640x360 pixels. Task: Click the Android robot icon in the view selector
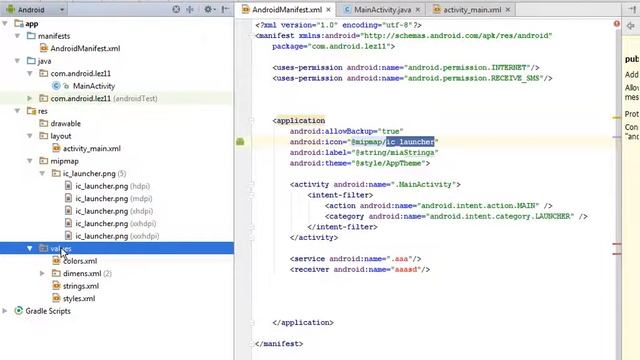click(x=11, y=9)
